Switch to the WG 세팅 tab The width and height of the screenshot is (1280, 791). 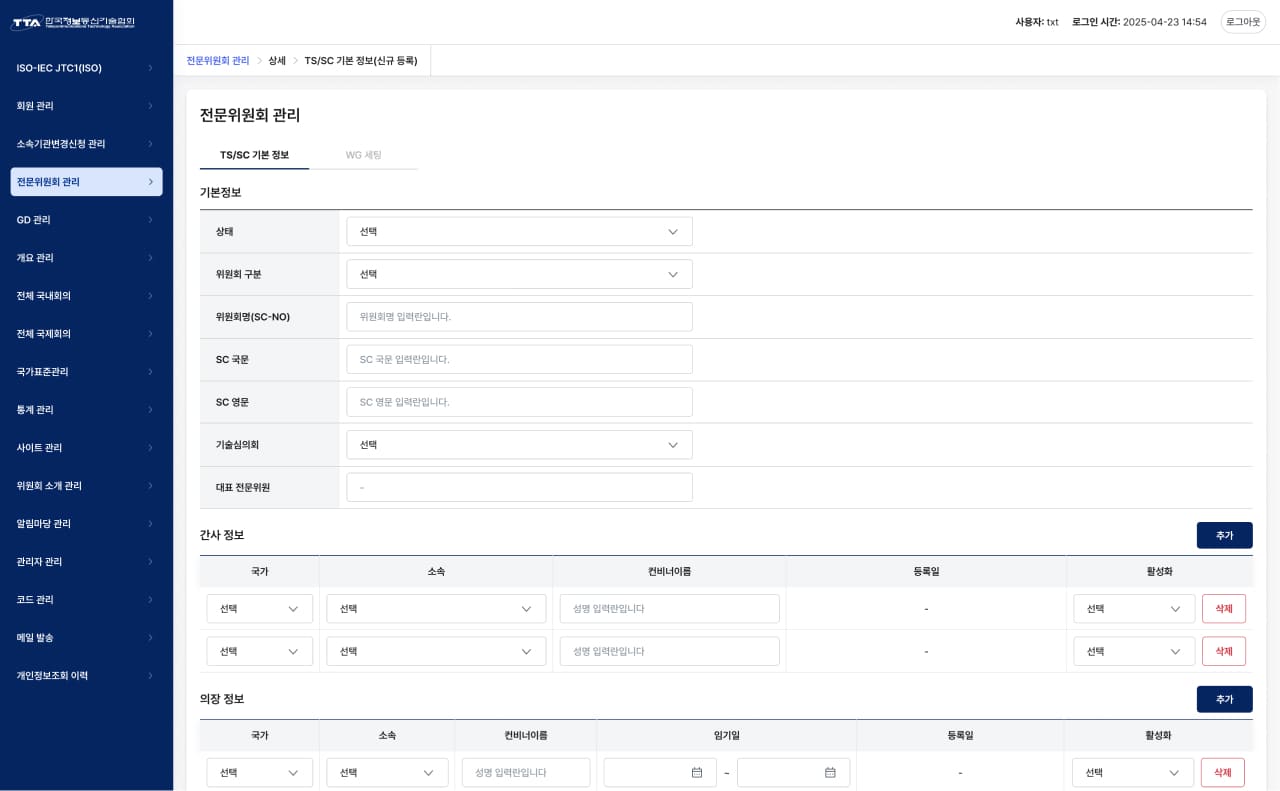coord(363,155)
